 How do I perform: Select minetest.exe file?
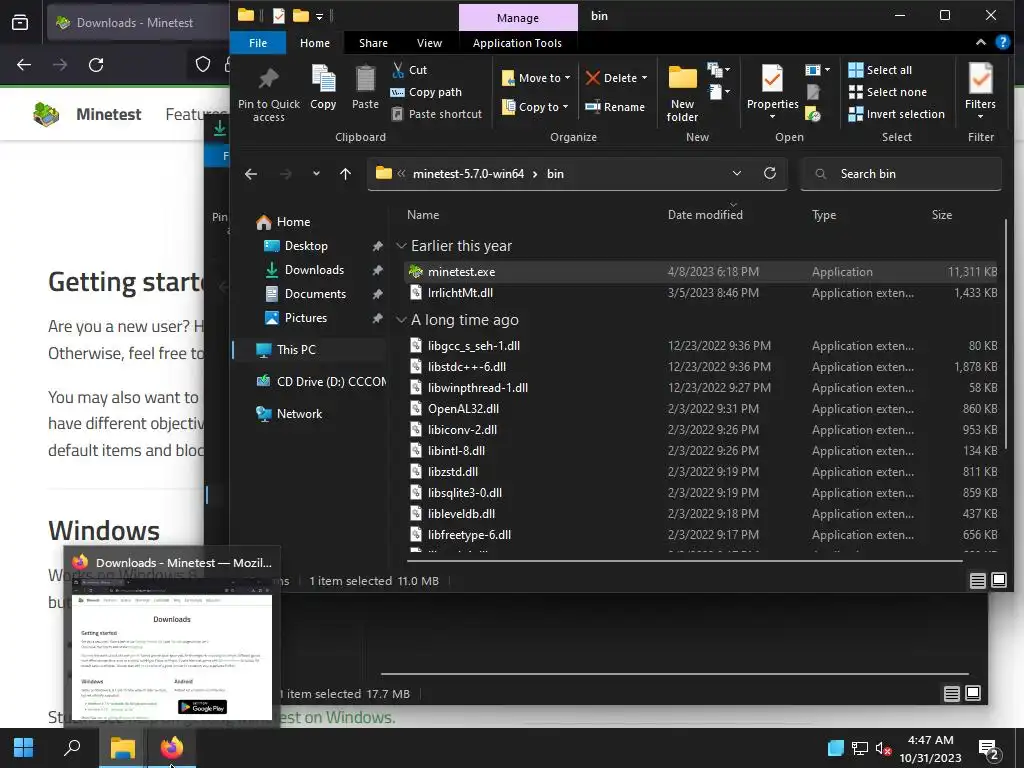pyautogui.click(x=701, y=272)
